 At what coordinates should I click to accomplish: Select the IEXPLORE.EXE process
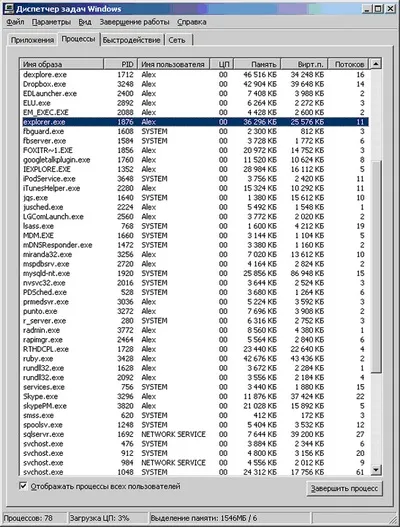pos(194,169)
